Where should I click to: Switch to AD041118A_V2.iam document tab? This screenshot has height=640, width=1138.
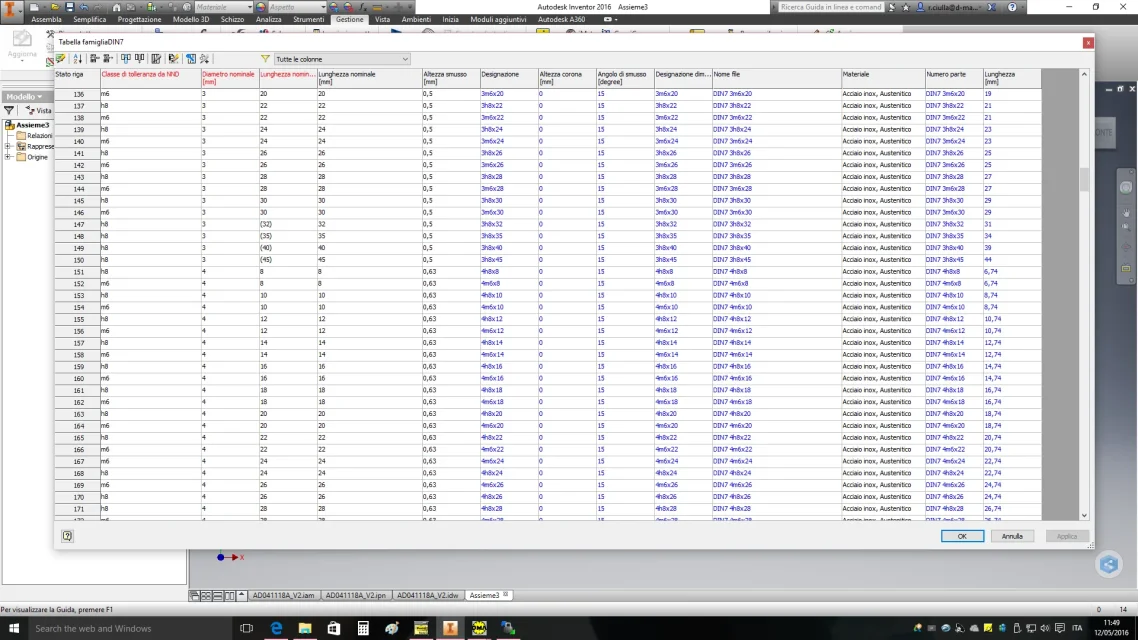(x=283, y=595)
